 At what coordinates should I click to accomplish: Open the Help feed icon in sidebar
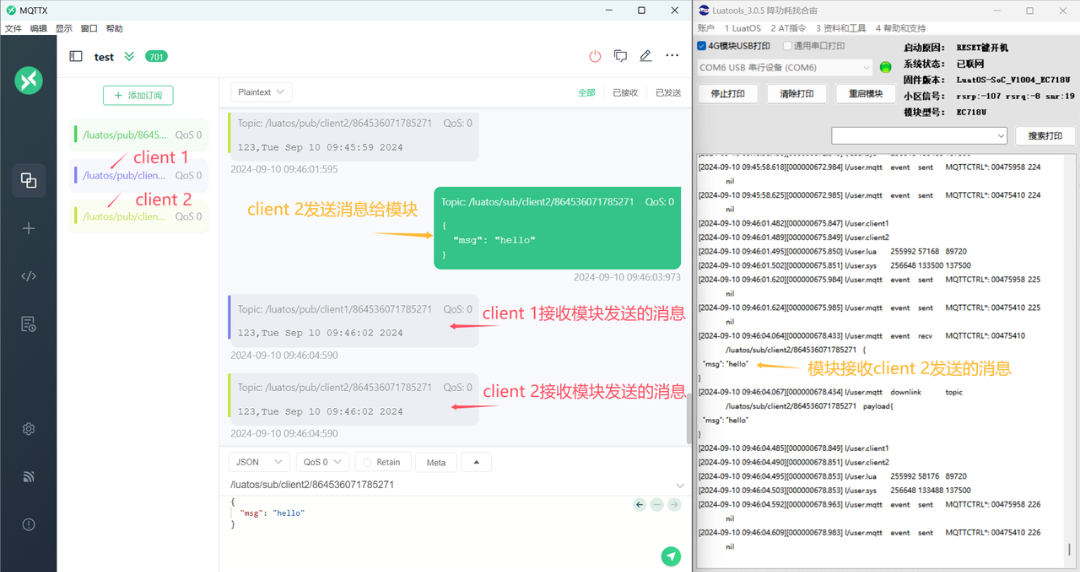coord(28,476)
